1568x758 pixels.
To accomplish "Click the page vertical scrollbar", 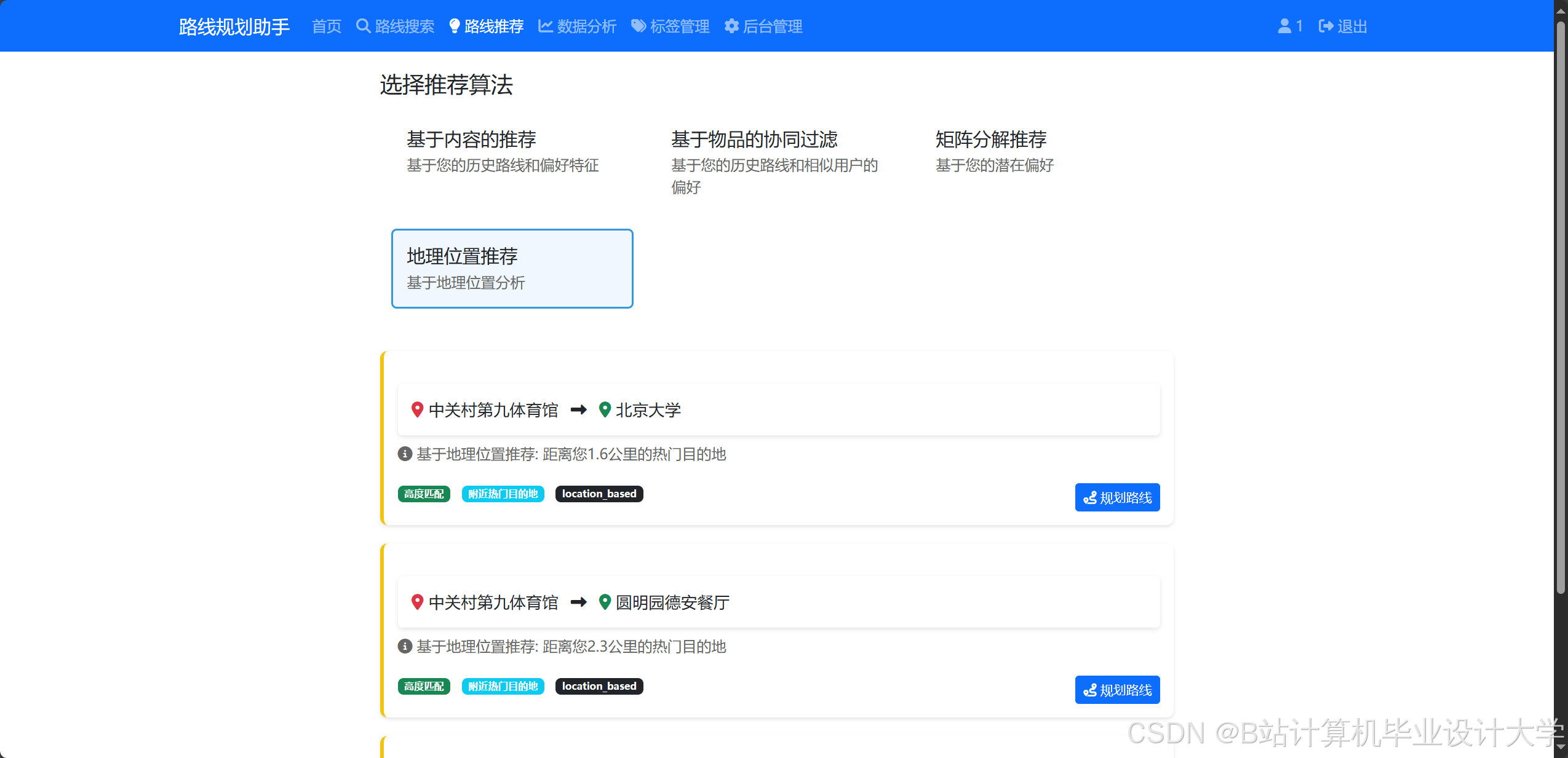I will pos(1560,307).
